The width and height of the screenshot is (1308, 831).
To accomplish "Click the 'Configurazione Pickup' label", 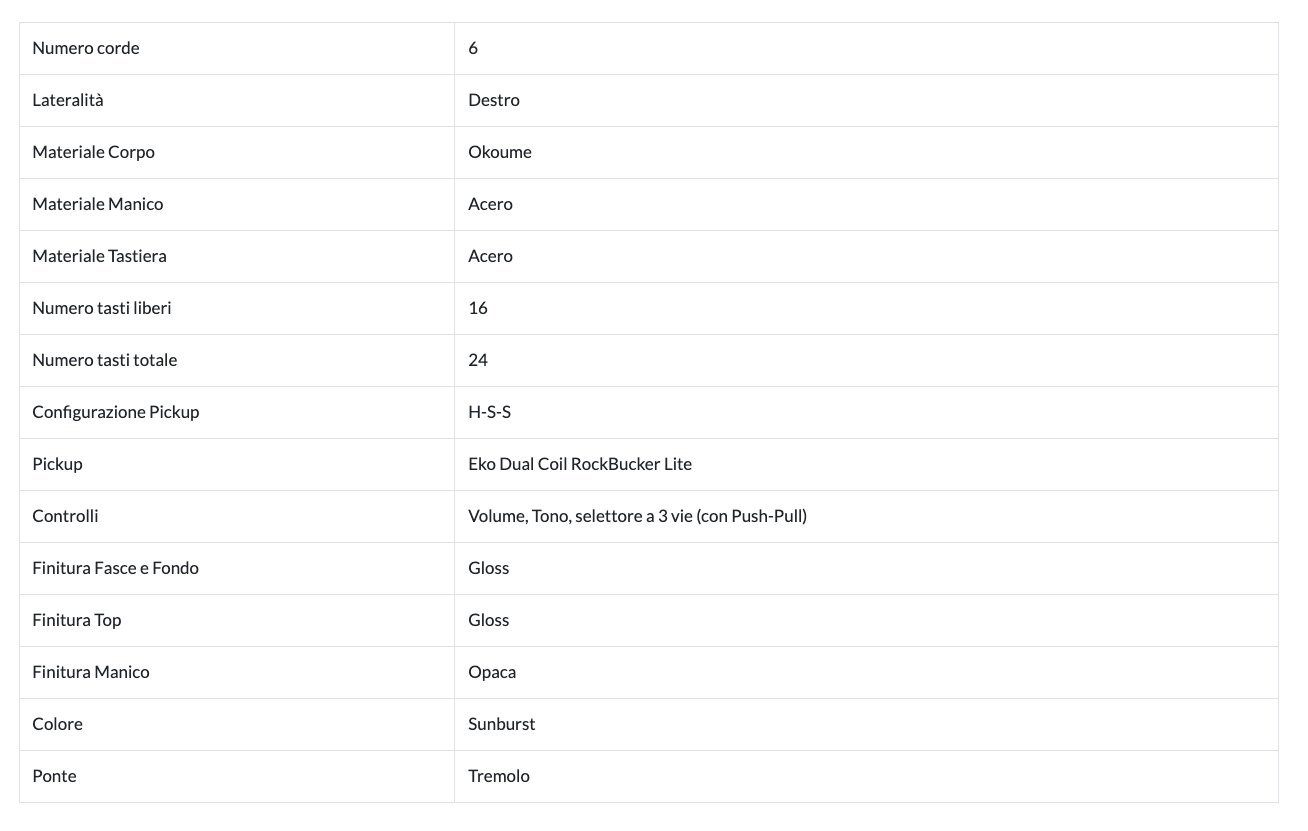I will (x=116, y=412).
